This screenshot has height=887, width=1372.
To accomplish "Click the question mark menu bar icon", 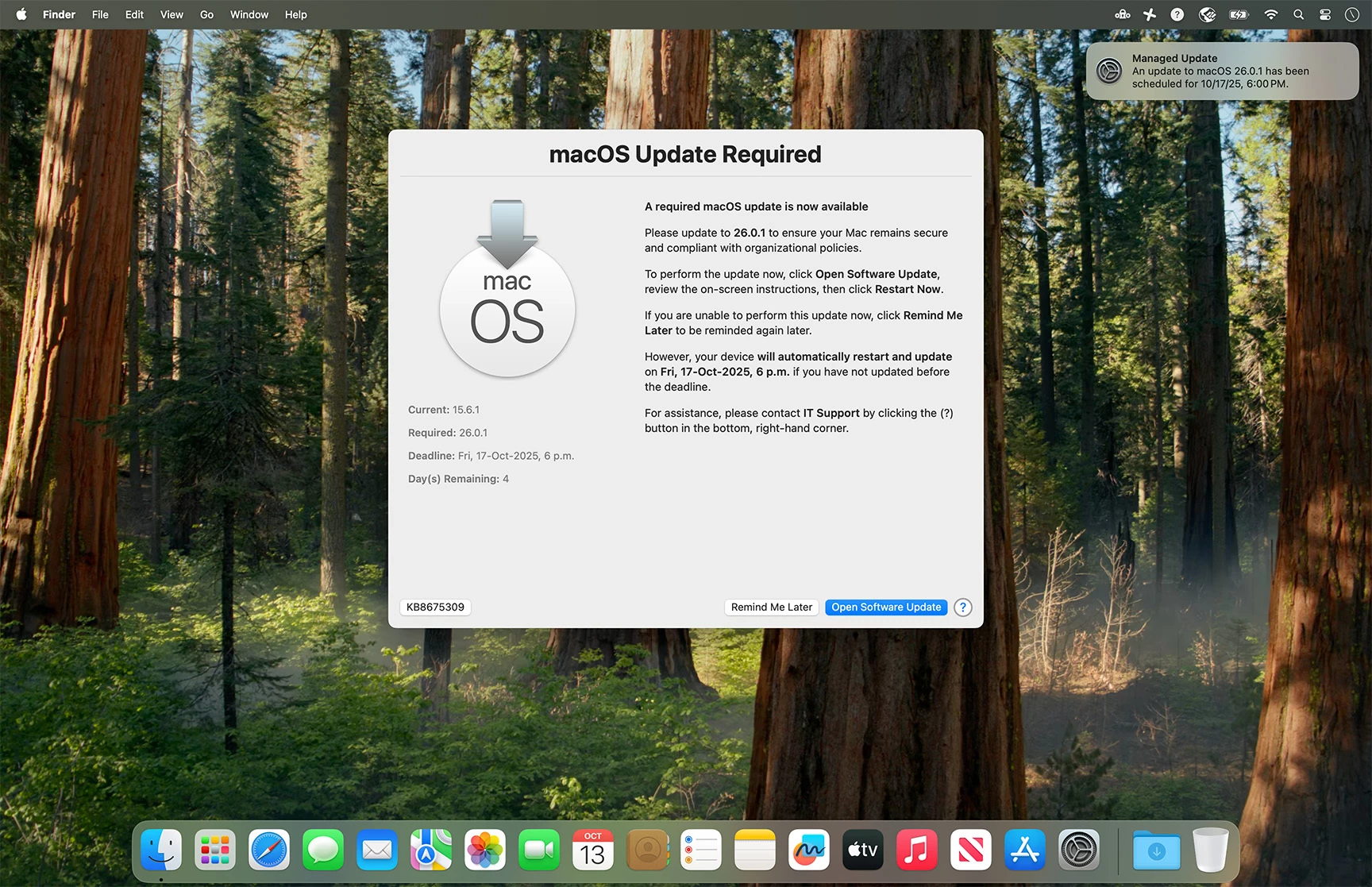I will pos(1177,14).
